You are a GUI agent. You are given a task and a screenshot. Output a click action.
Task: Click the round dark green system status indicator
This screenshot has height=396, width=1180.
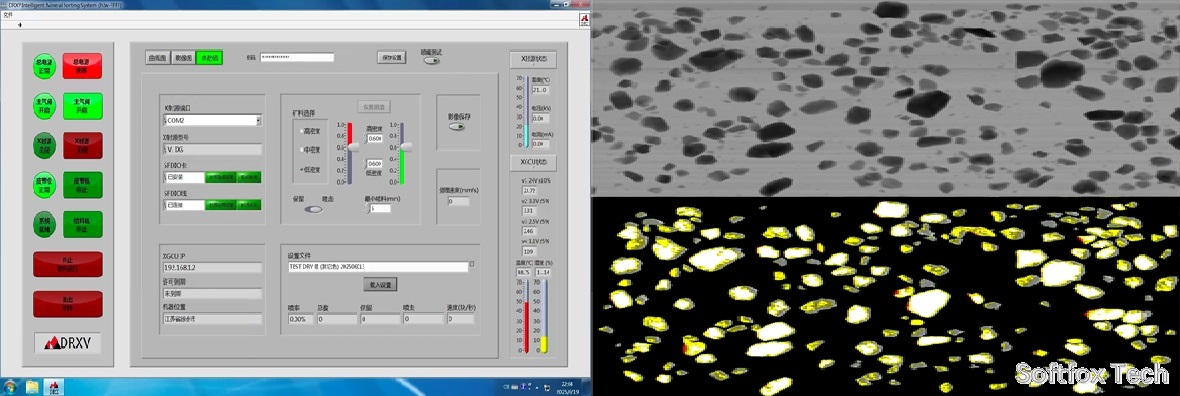[45, 224]
